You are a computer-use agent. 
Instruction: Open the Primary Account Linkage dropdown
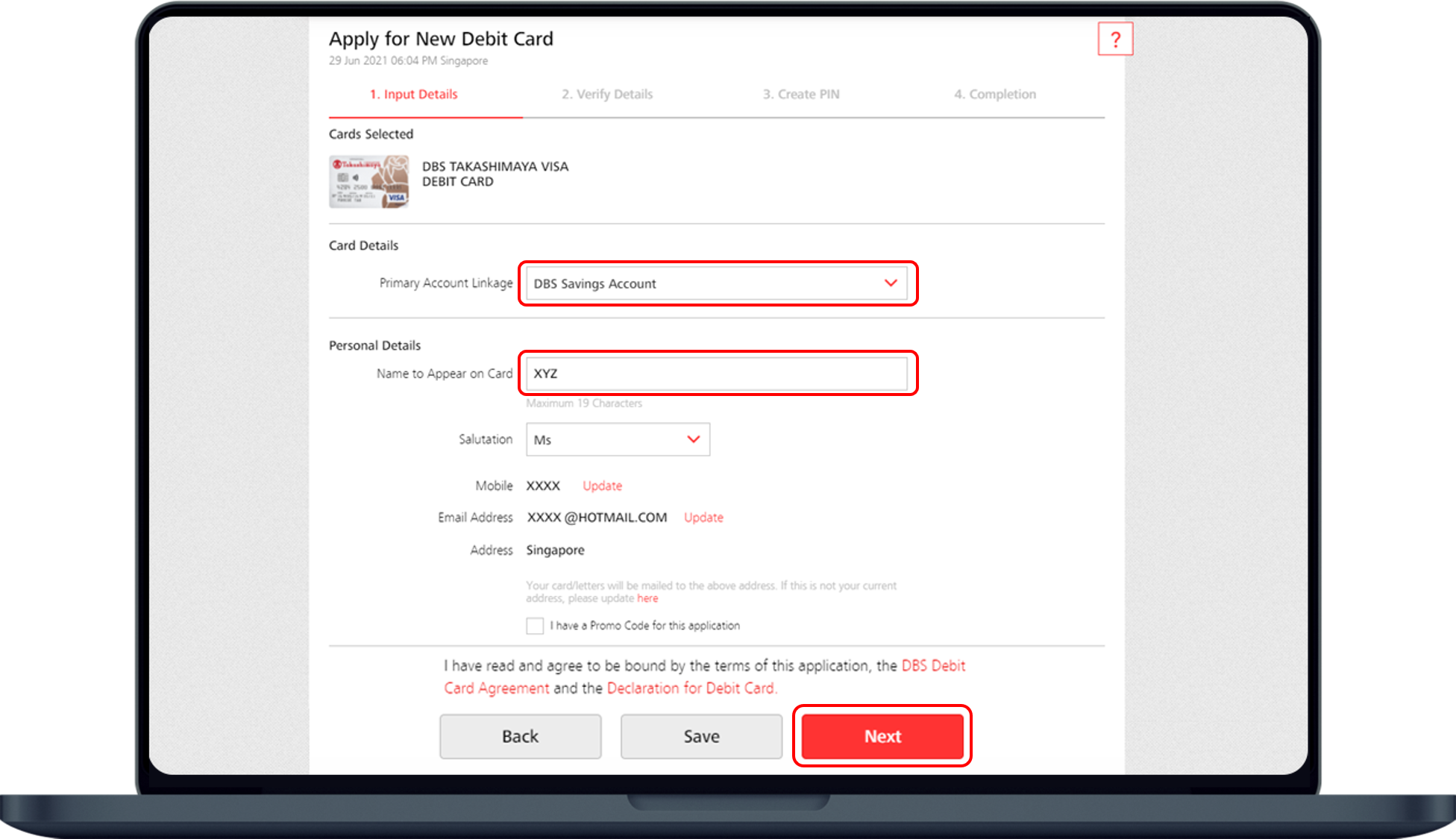click(x=889, y=283)
